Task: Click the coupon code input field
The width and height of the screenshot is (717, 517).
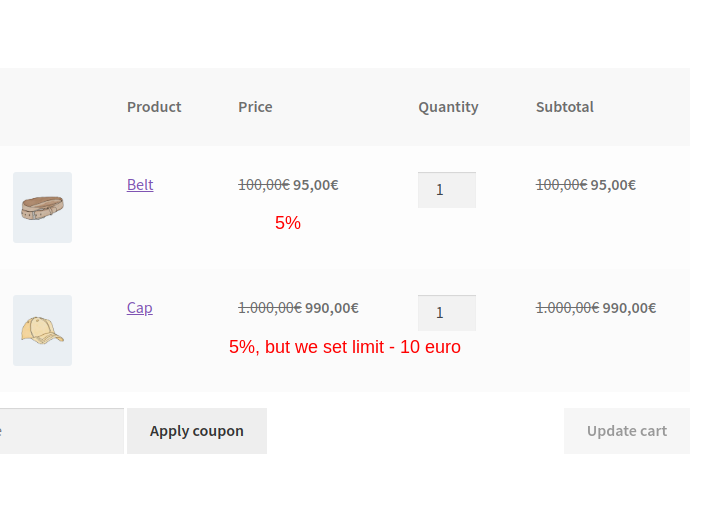Action: (60, 431)
